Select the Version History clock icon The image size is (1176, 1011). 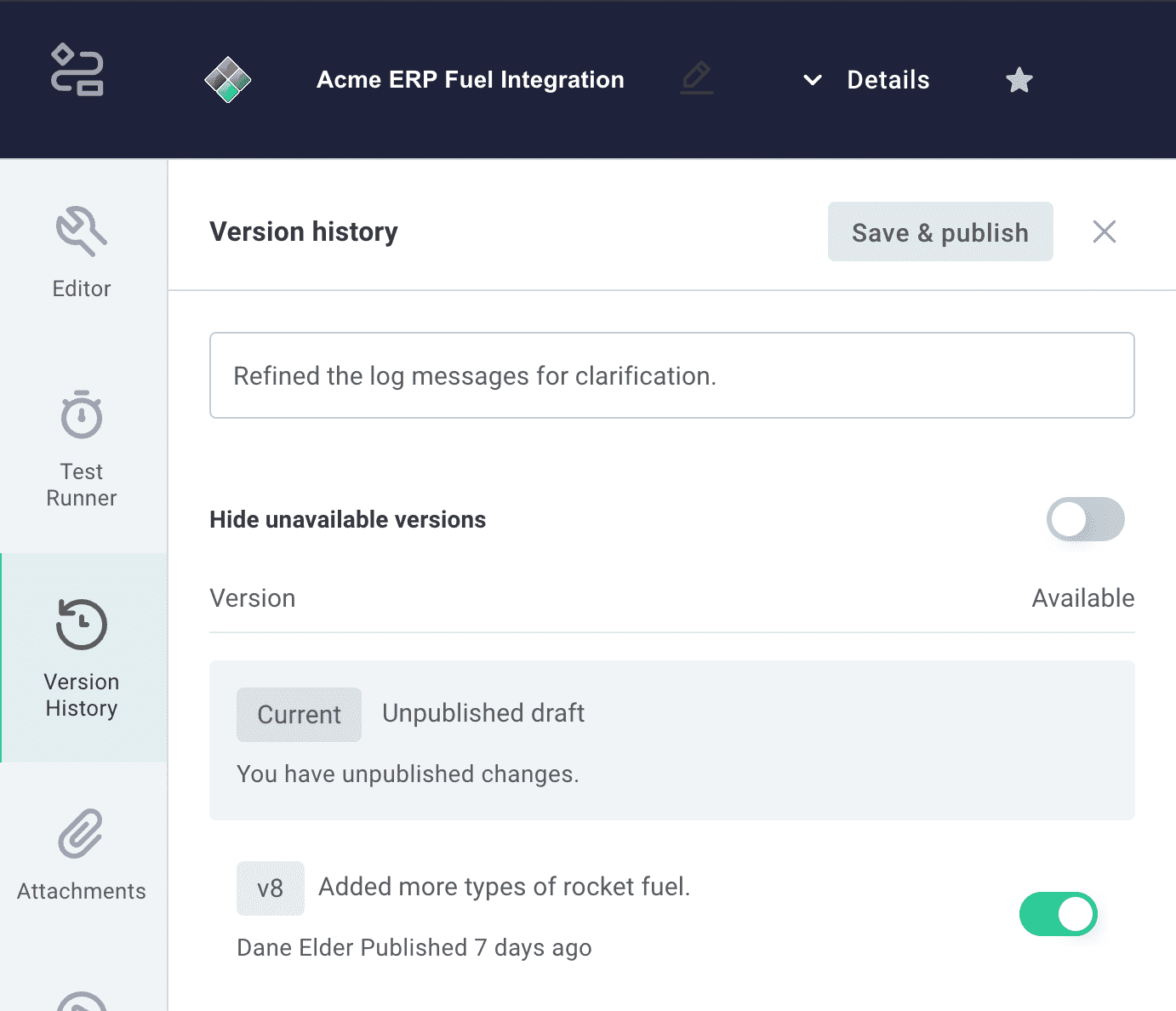coord(82,625)
